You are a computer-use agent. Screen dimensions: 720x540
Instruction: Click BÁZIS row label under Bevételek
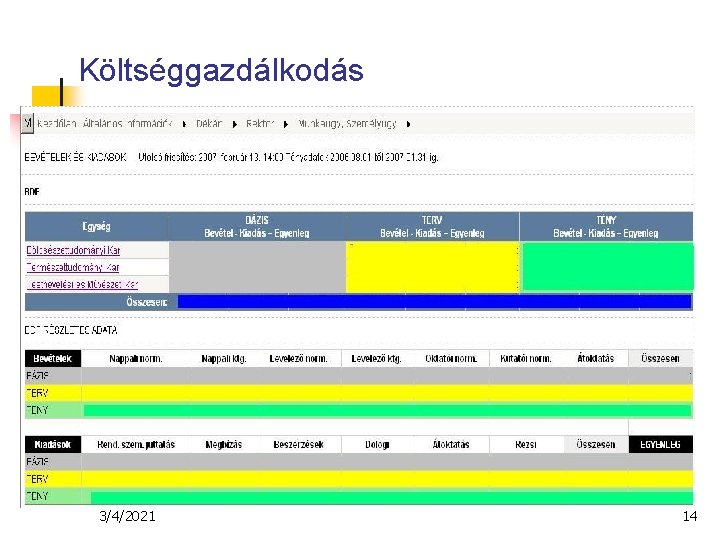(37, 376)
